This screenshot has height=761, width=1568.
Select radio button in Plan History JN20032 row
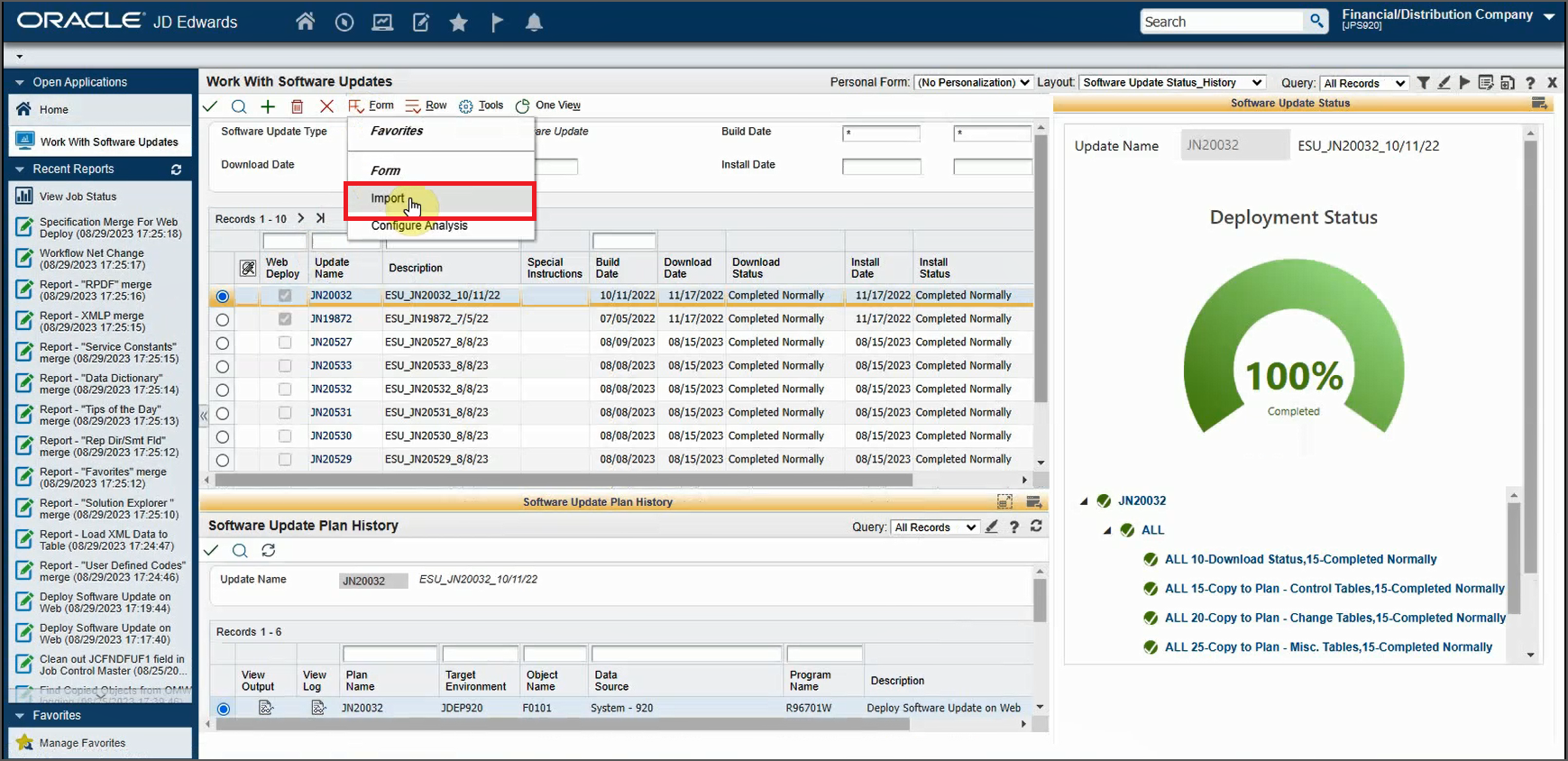click(x=223, y=709)
